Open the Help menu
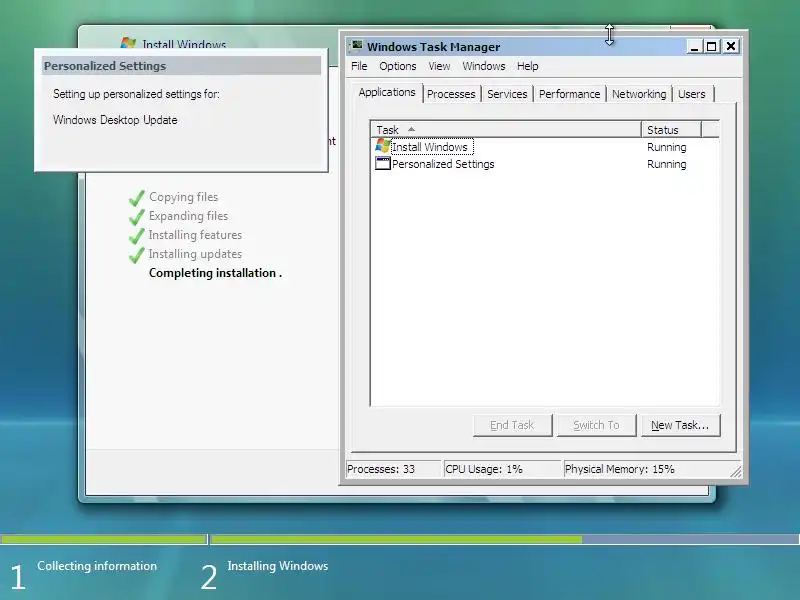 [528, 66]
